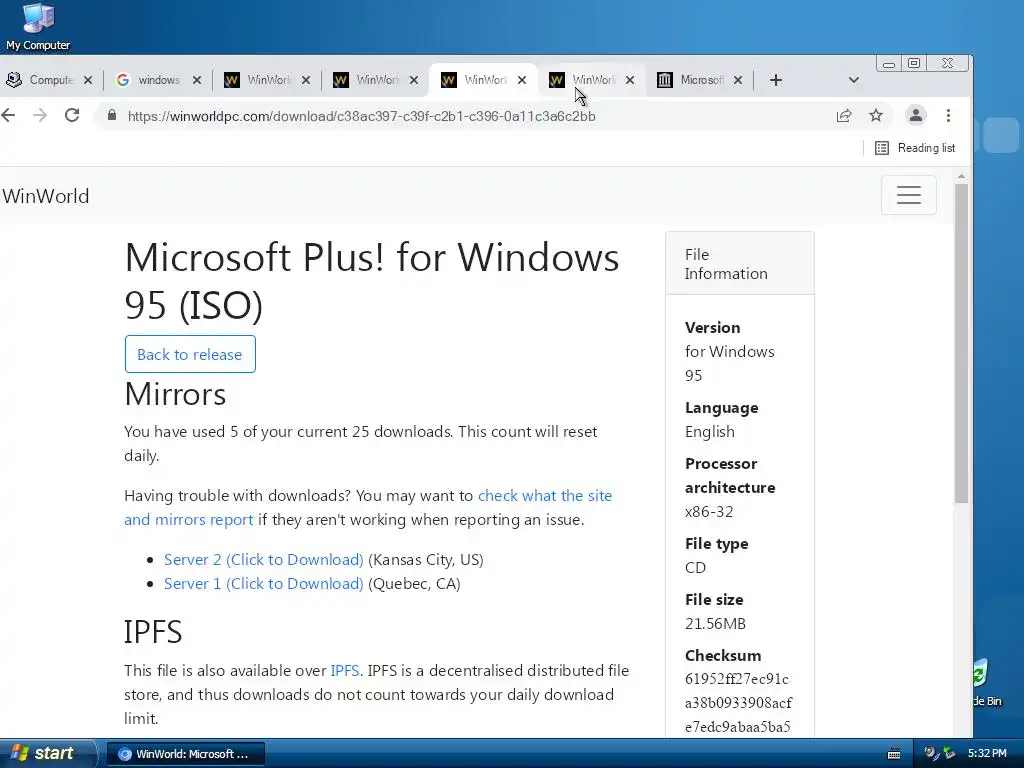1024x768 pixels.
Task: Download from Server 1 Quebec
Action: [x=263, y=584]
